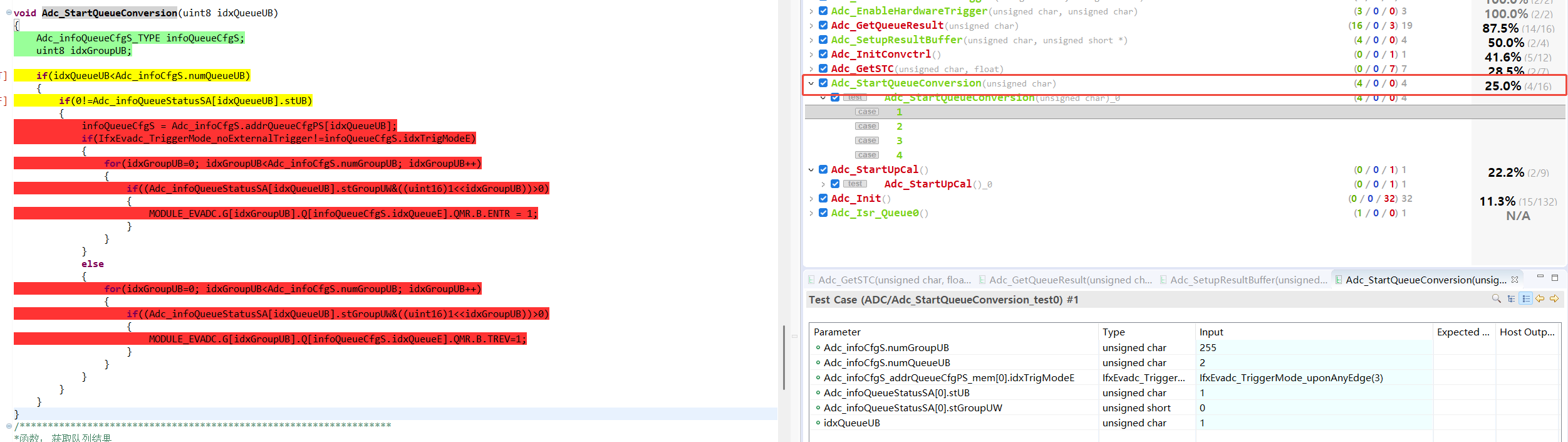Click the search magnifier icon in Test Case header
The image size is (1568, 442).
[x=1496, y=299]
